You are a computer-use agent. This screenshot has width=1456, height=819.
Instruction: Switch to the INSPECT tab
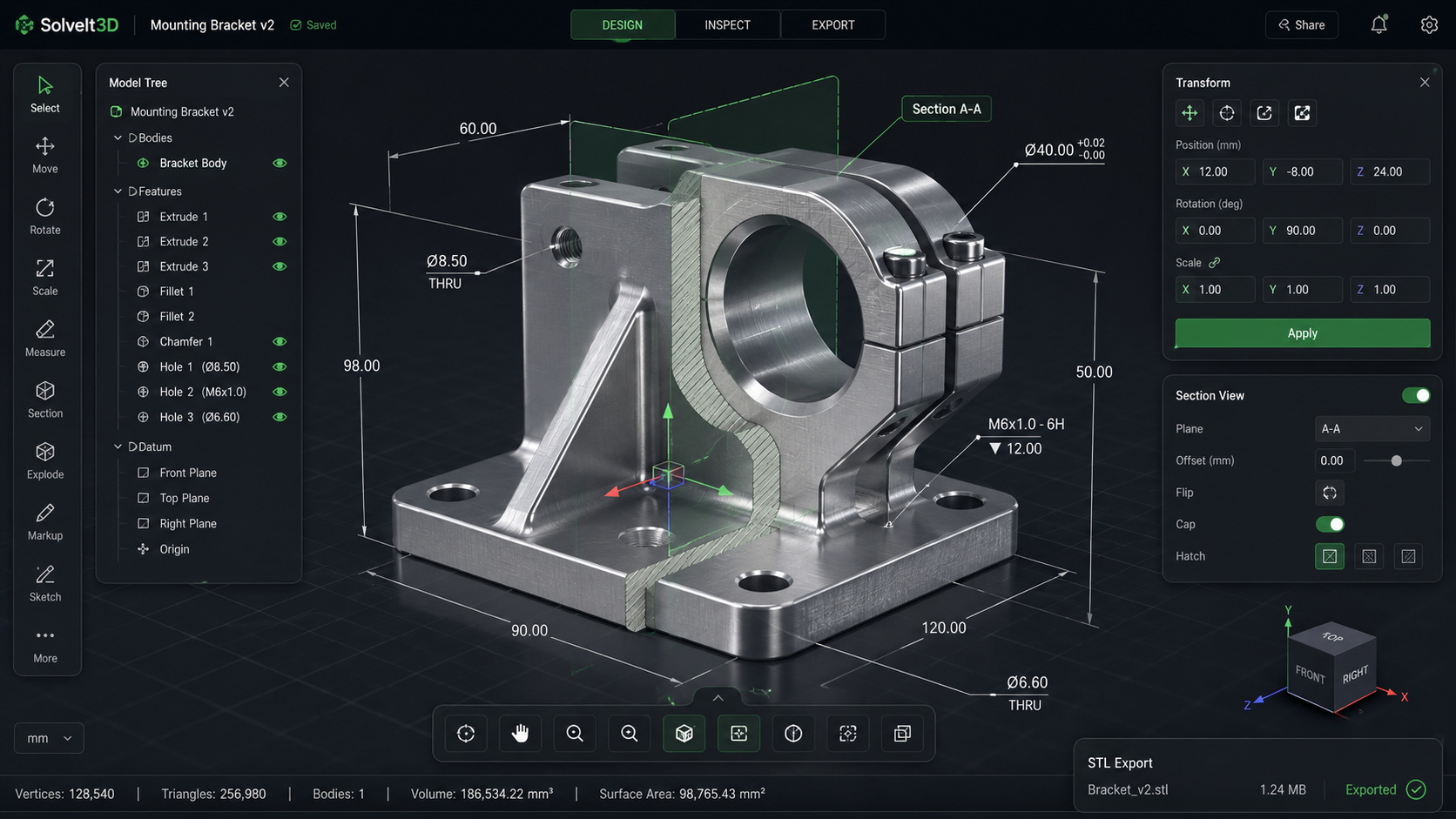pyautogui.click(x=727, y=25)
